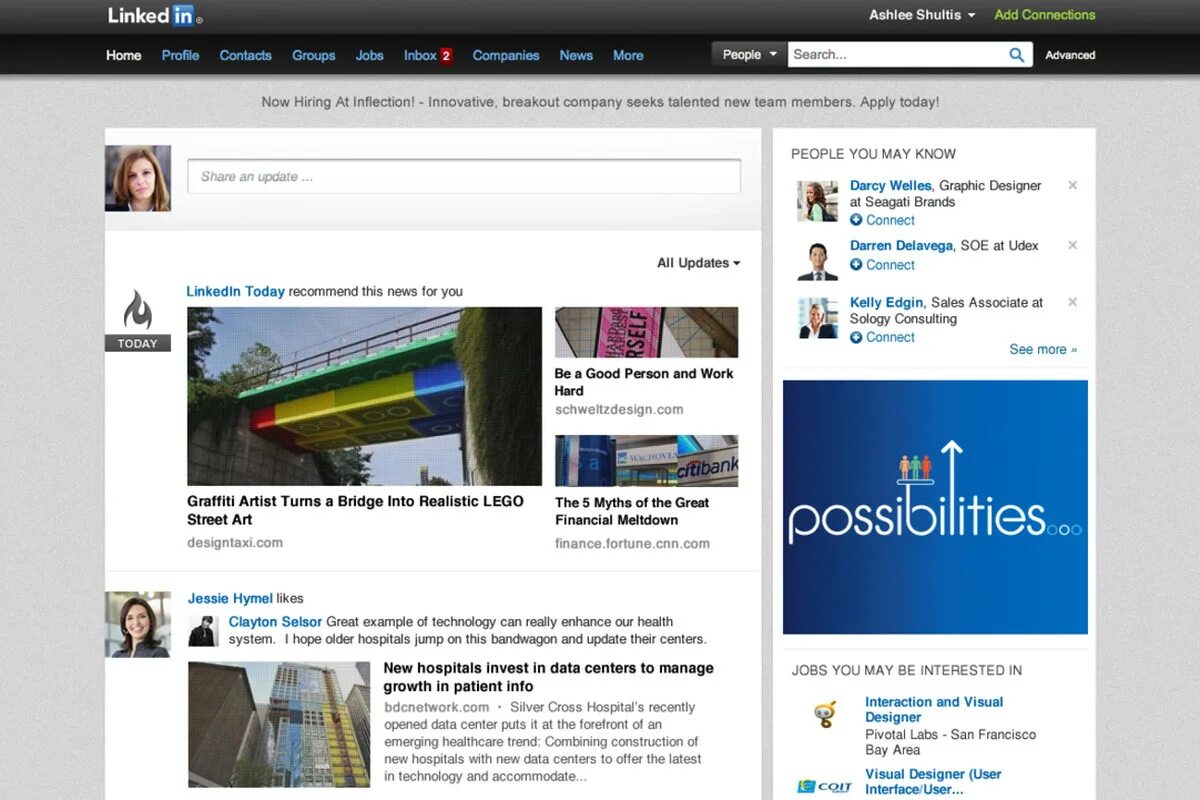Viewport: 1200px width, 800px height.
Task: Open the Inbox
Action: point(420,55)
